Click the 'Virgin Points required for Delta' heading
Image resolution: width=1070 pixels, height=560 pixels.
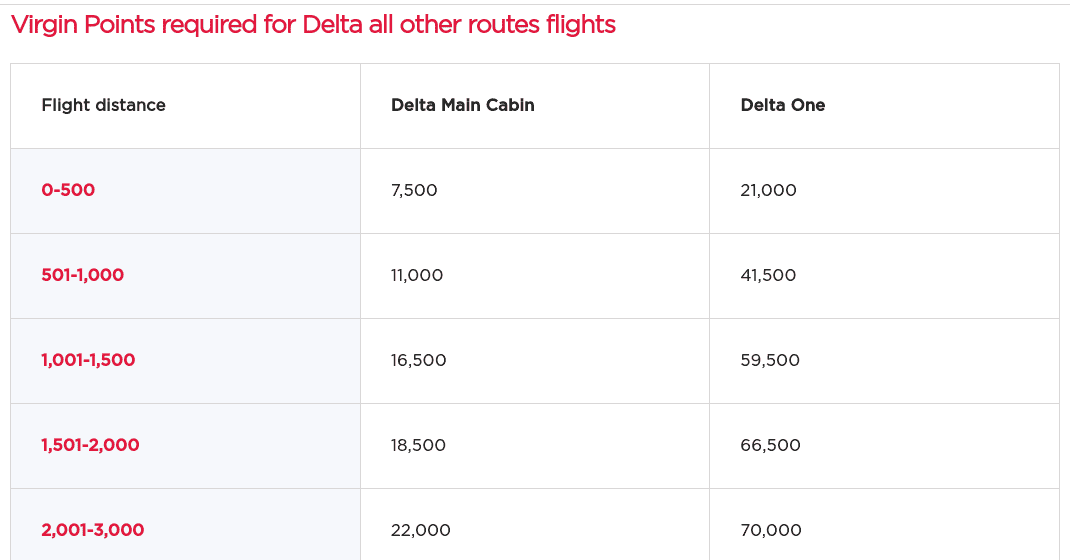[x=313, y=25]
